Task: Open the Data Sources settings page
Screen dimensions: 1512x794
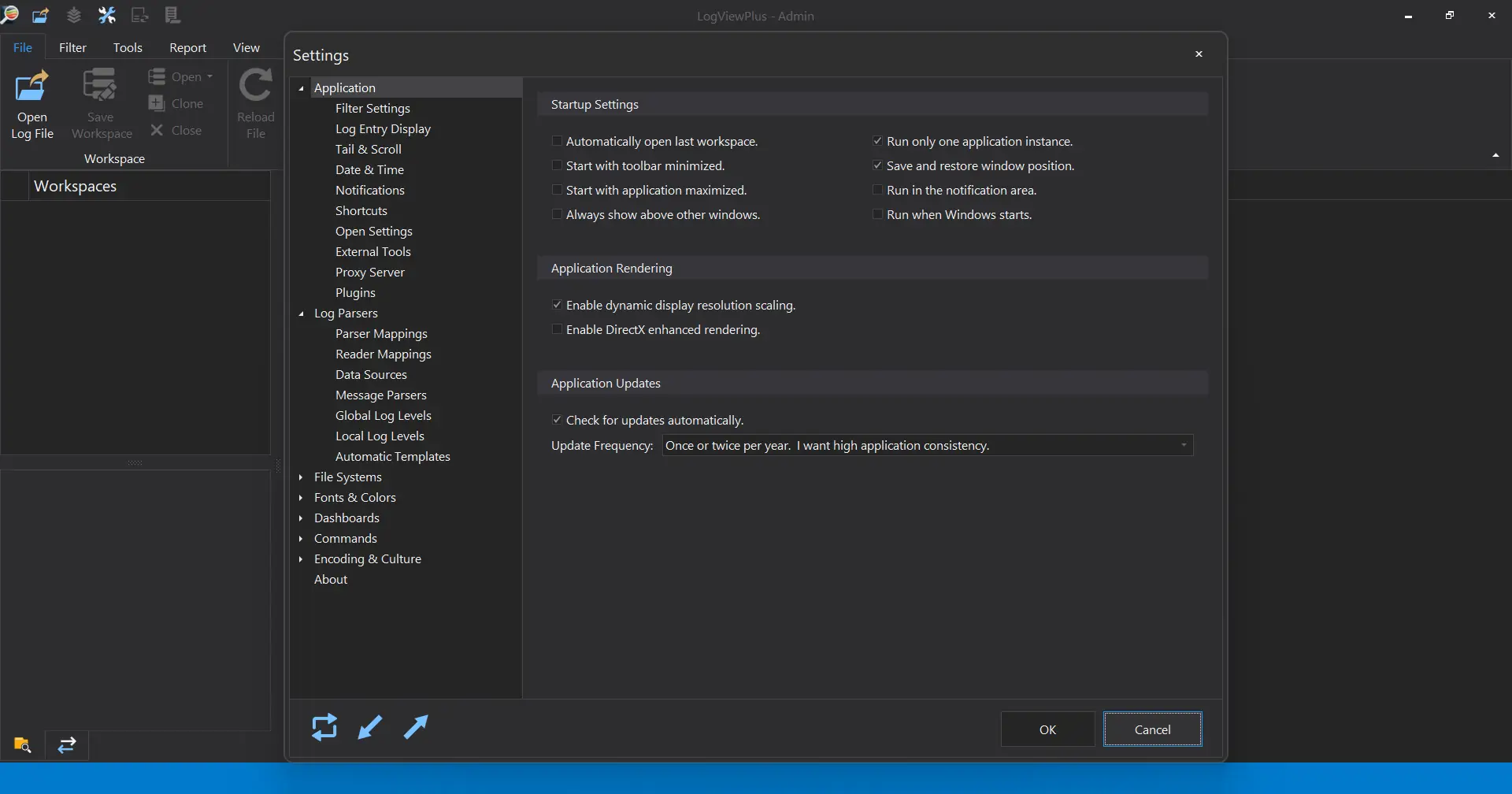Action: 371,374
